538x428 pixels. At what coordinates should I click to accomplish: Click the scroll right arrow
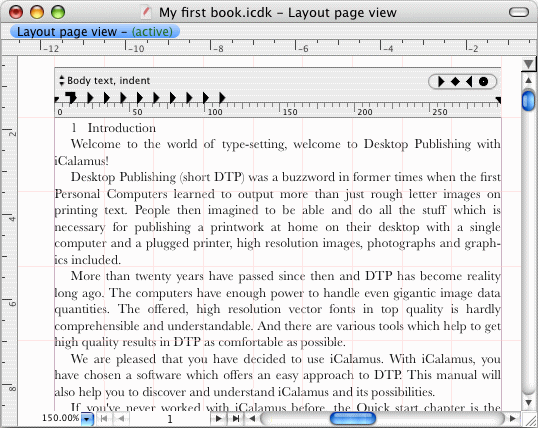coord(513,418)
